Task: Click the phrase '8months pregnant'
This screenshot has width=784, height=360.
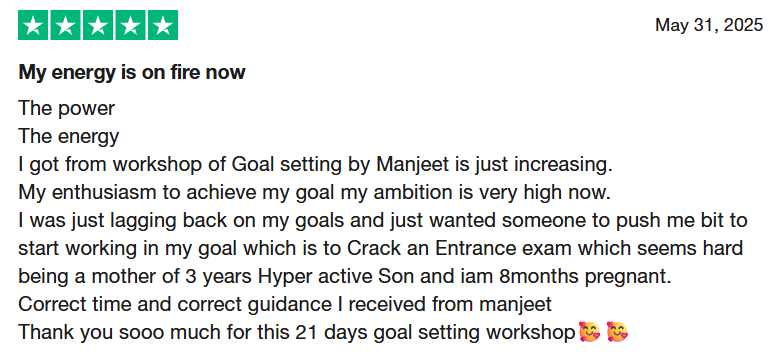Action: pos(585,277)
